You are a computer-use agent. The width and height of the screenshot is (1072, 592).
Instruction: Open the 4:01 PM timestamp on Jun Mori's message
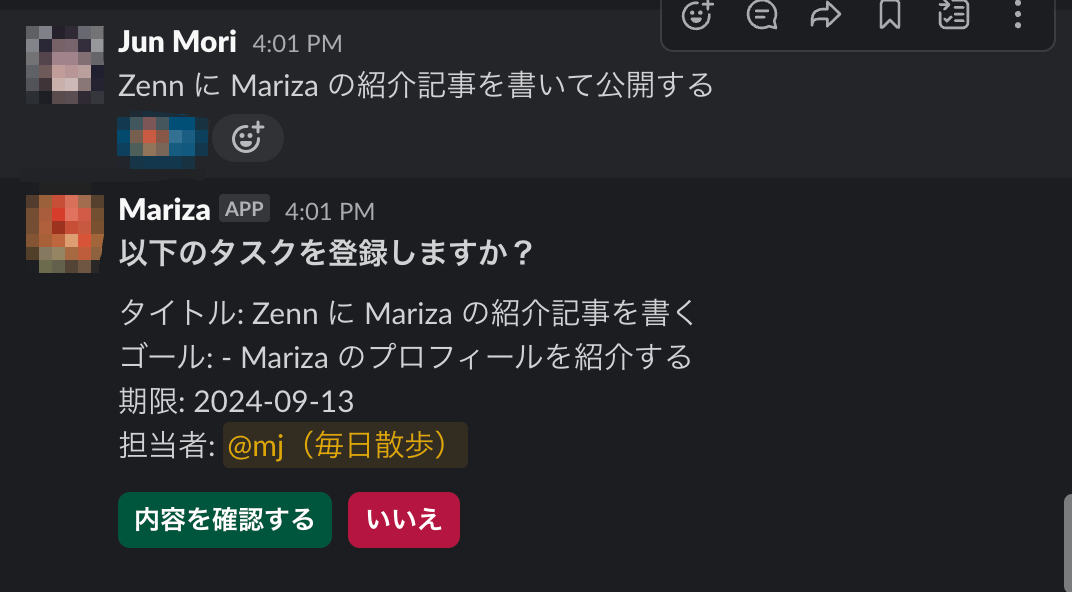pos(297,44)
